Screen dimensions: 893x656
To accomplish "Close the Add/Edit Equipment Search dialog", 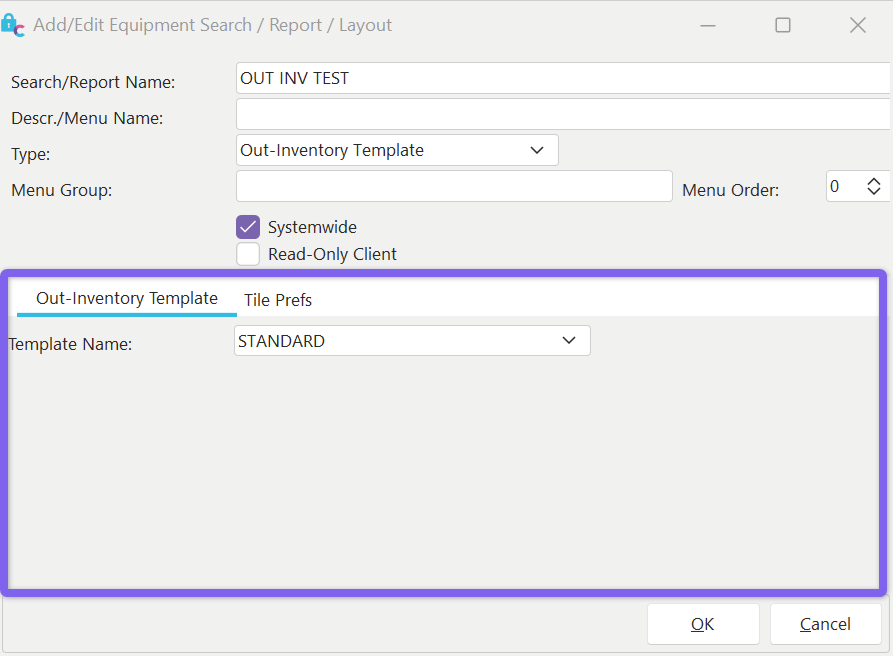I will coord(857,25).
